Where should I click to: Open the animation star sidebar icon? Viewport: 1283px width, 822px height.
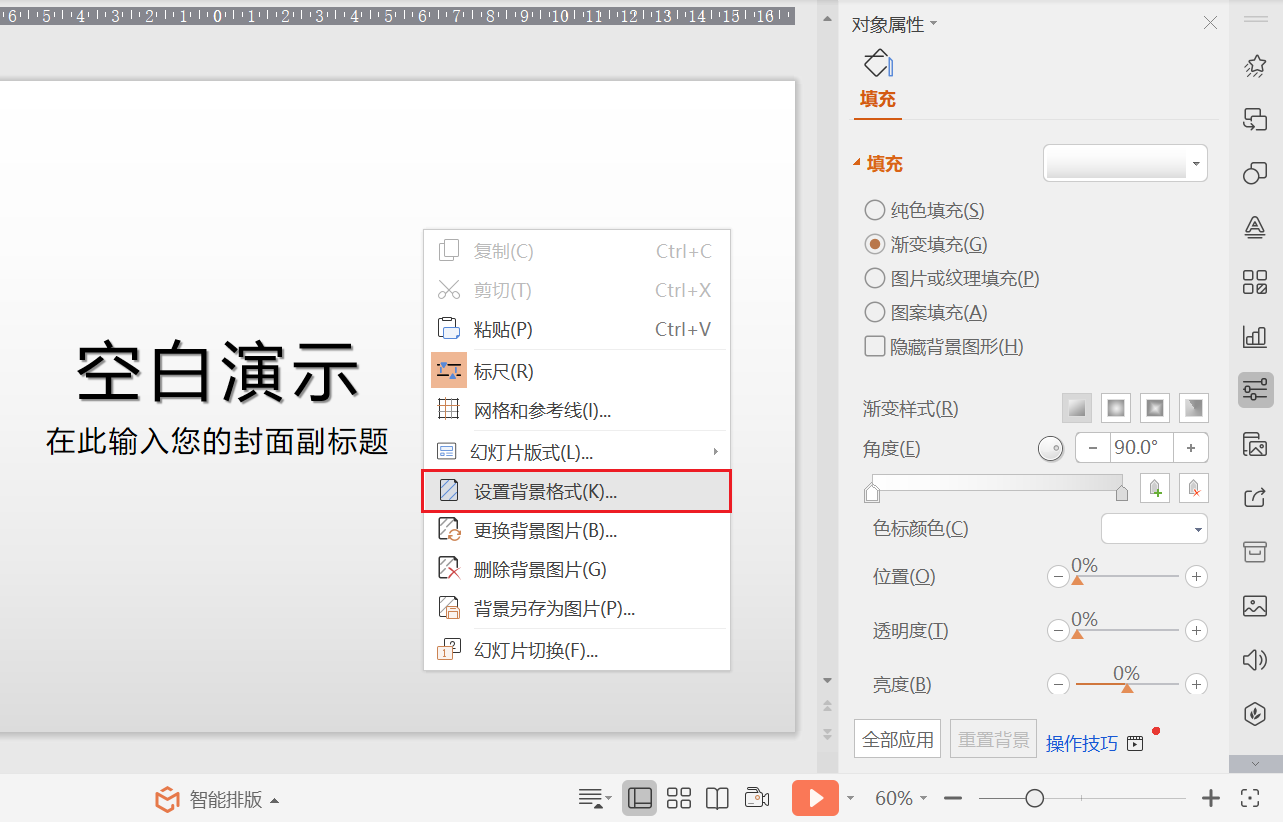pyautogui.click(x=1255, y=66)
